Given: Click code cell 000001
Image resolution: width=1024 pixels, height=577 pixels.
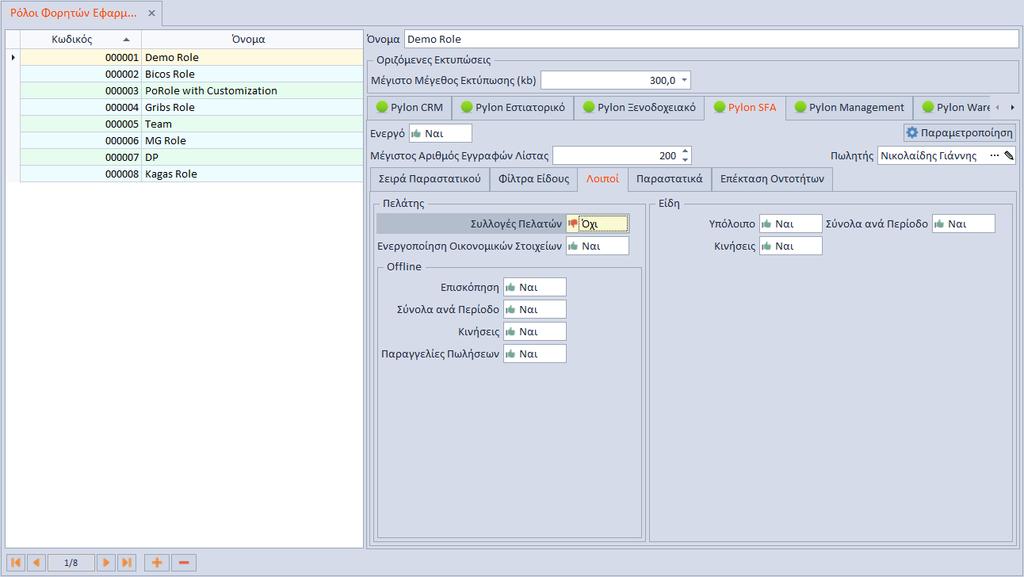Looking at the screenshot, I should 81,57.
